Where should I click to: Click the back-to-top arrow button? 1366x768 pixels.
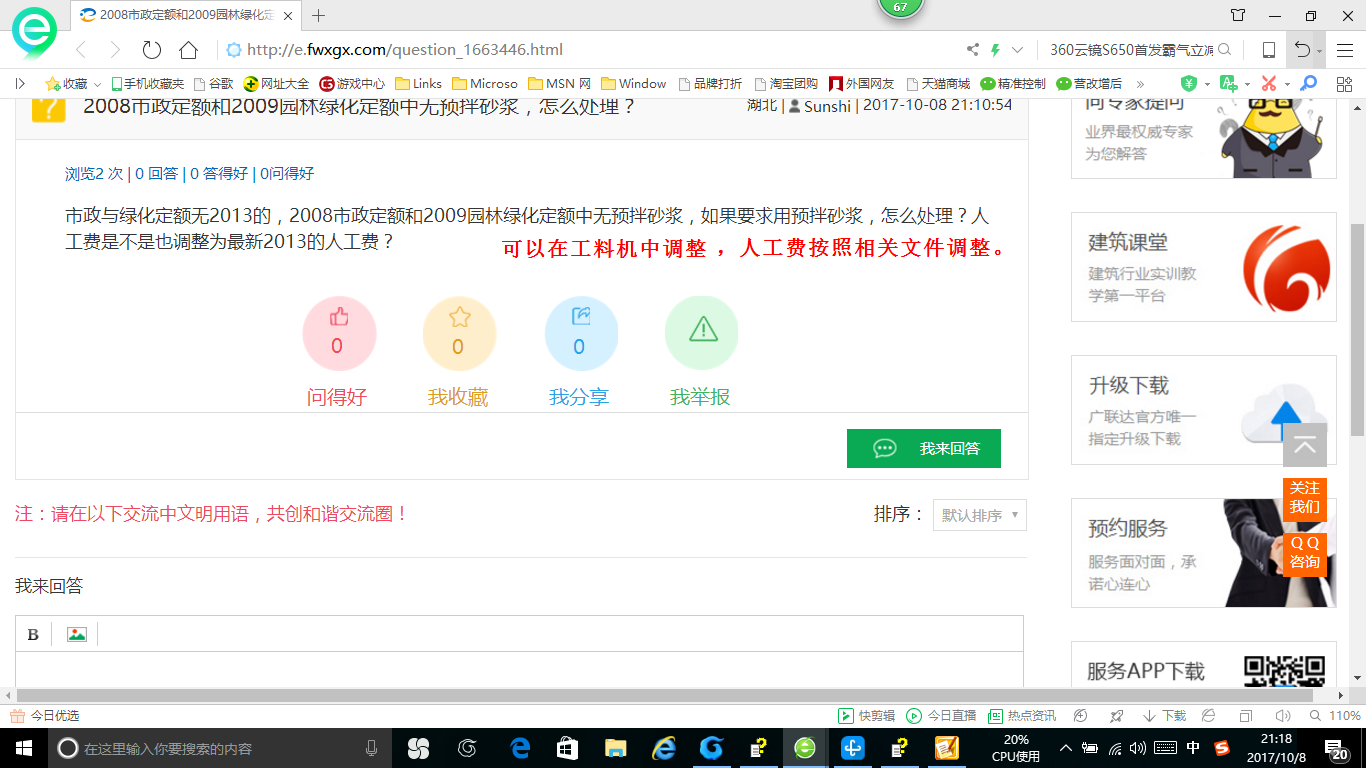1305,445
